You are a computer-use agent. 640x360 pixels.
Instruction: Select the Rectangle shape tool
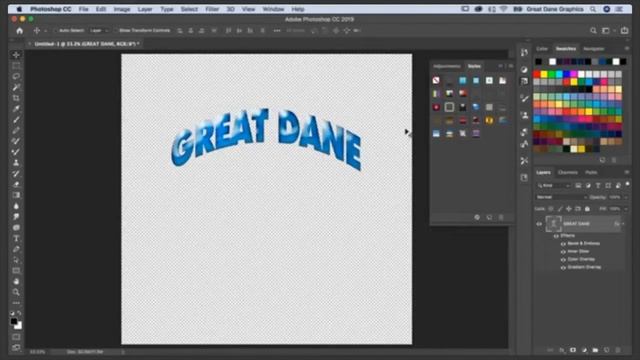tap(16, 271)
